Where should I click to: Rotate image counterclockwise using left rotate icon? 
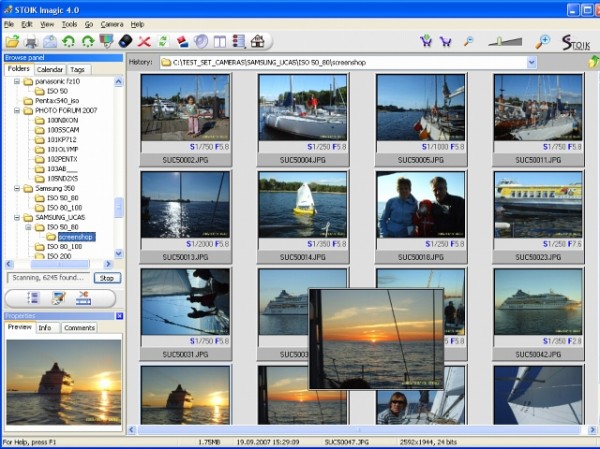coord(69,42)
